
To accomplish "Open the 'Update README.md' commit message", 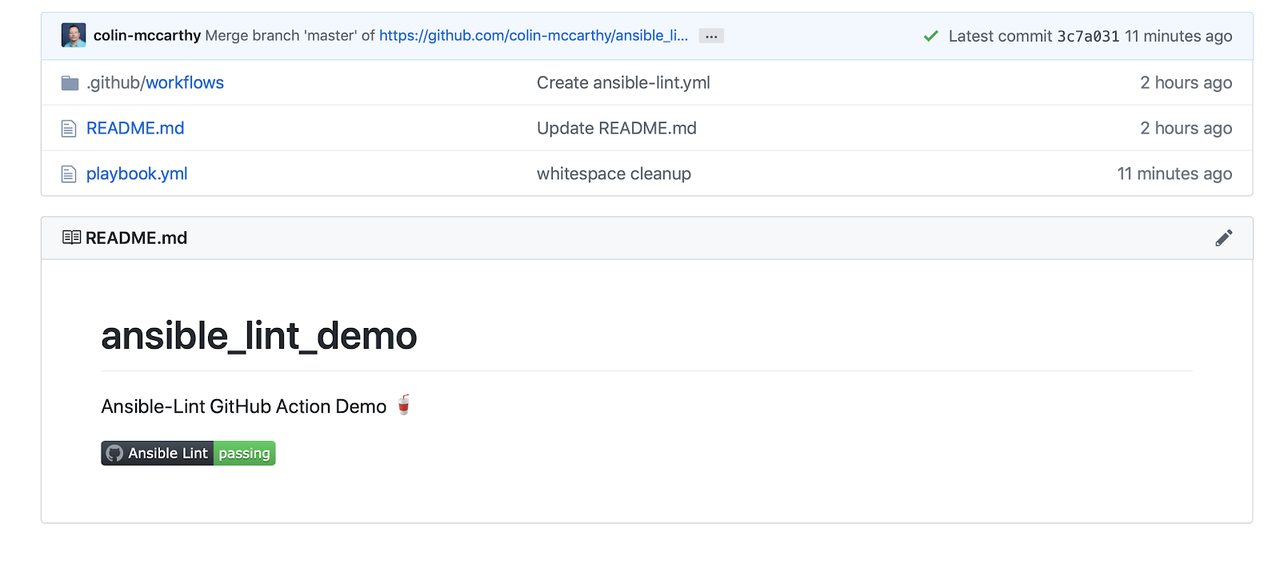I will coord(616,128).
